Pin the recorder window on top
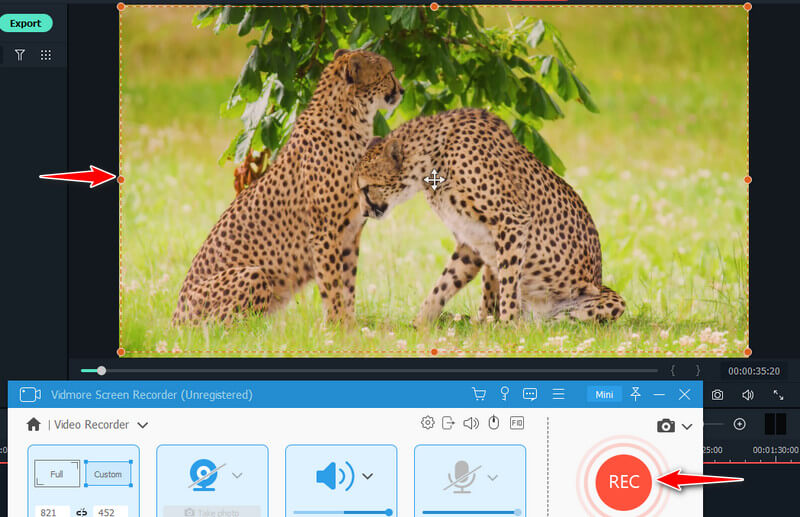This screenshot has height=517, width=800. (634, 395)
